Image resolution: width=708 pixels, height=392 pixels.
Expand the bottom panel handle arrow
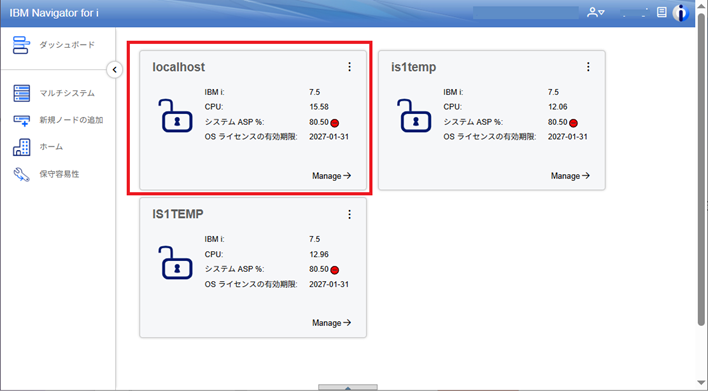tap(348, 387)
